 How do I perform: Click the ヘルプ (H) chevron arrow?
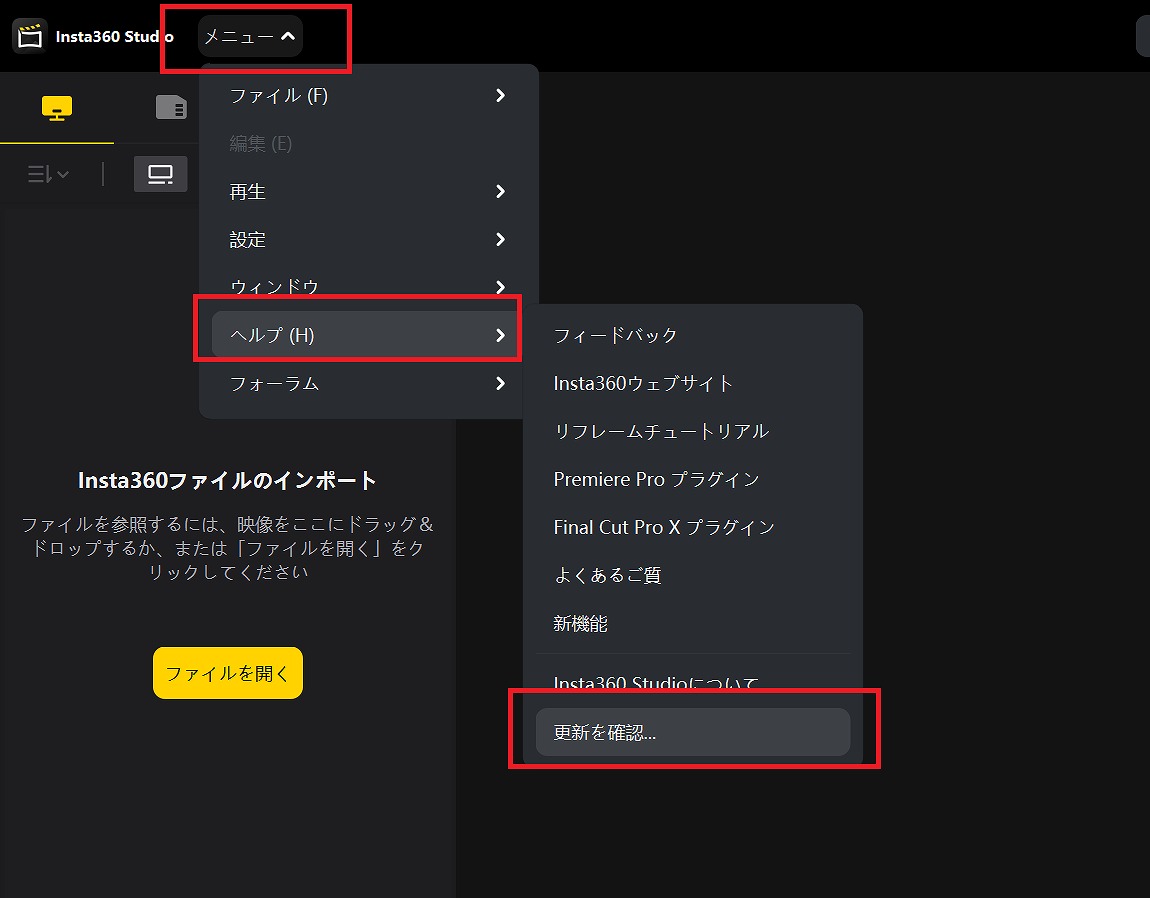pos(500,335)
